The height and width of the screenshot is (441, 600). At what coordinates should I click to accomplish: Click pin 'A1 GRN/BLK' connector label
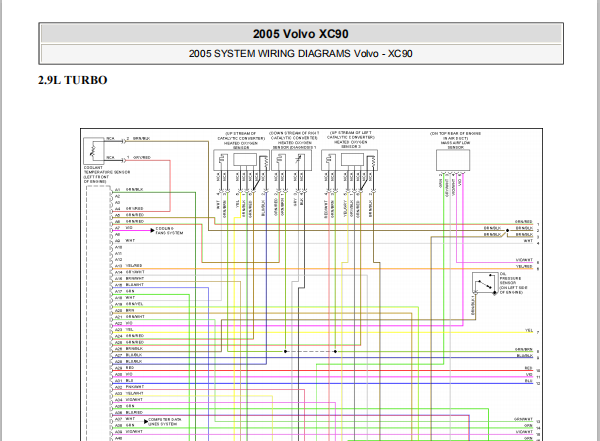(129, 189)
